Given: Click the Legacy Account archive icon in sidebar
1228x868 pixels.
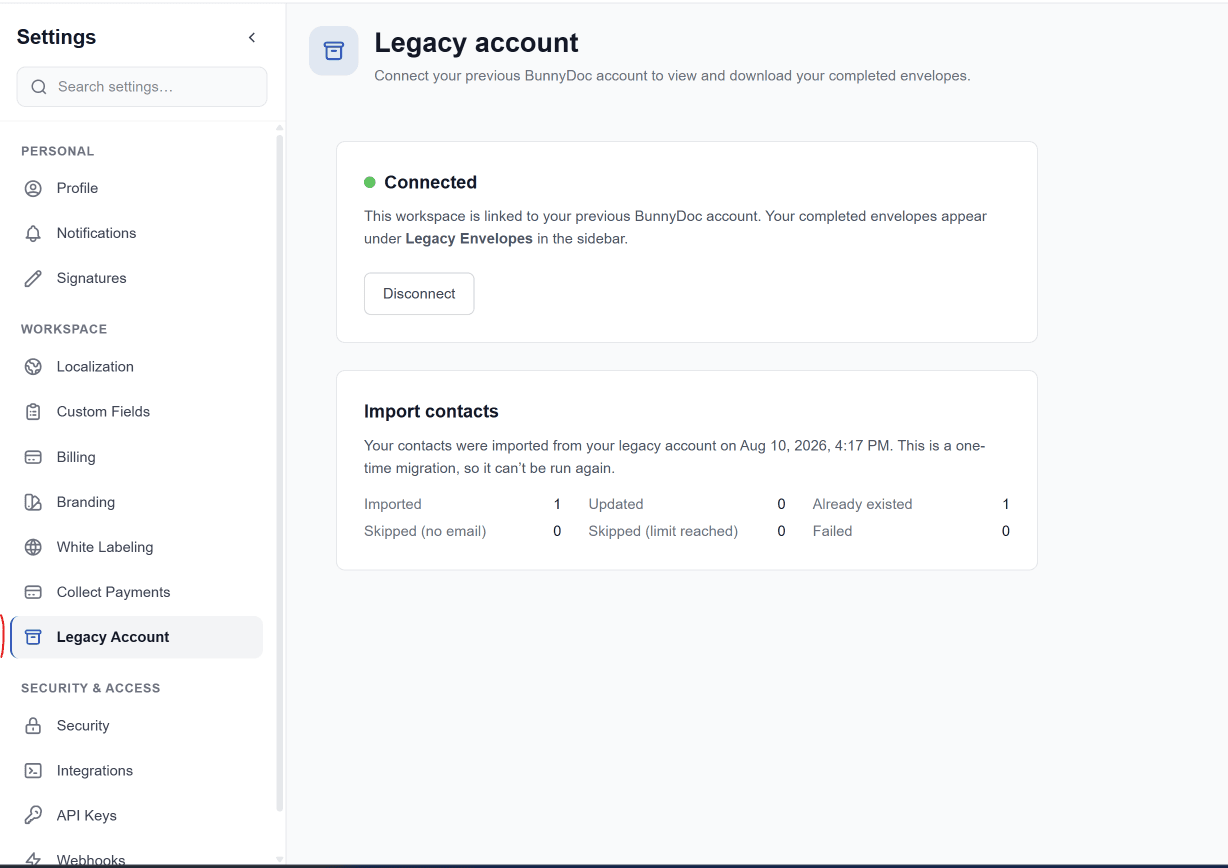Looking at the screenshot, I should coord(33,637).
